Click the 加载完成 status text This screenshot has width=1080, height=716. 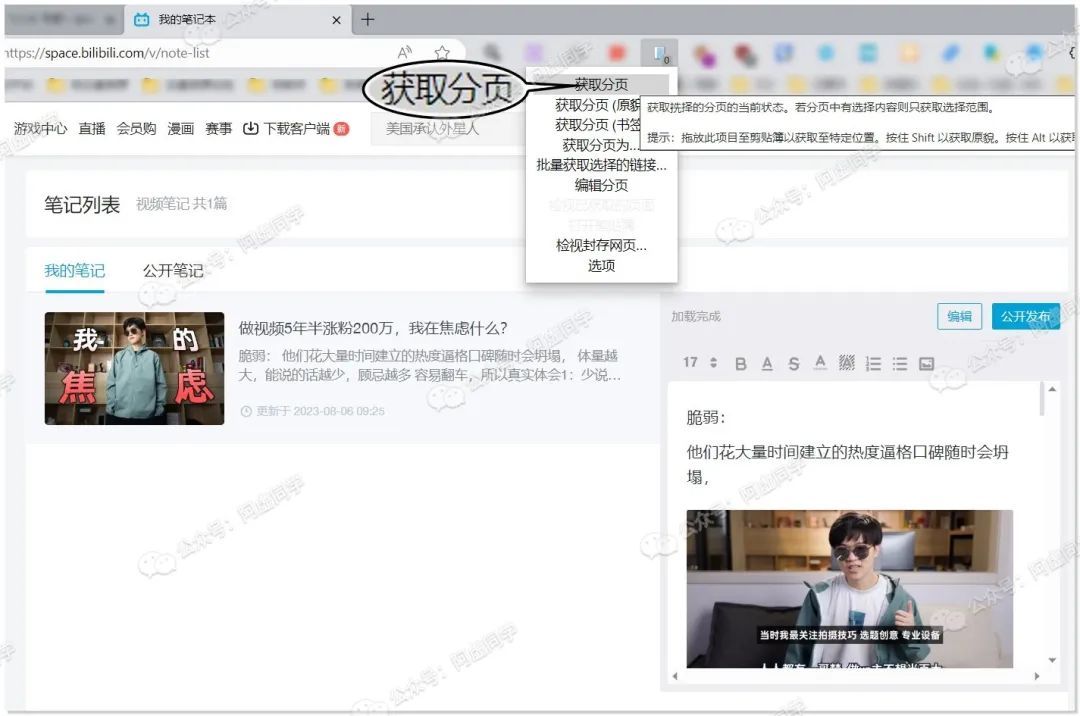click(x=696, y=316)
